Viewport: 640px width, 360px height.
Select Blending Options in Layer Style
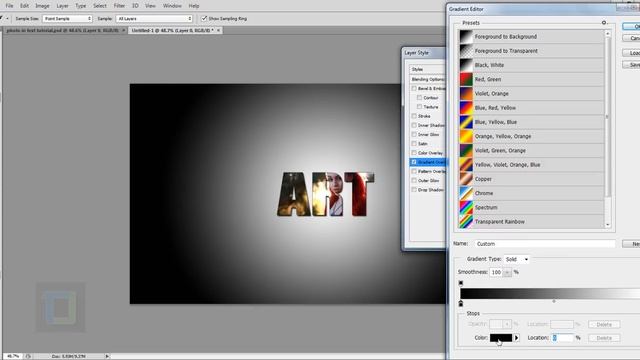coord(428,79)
